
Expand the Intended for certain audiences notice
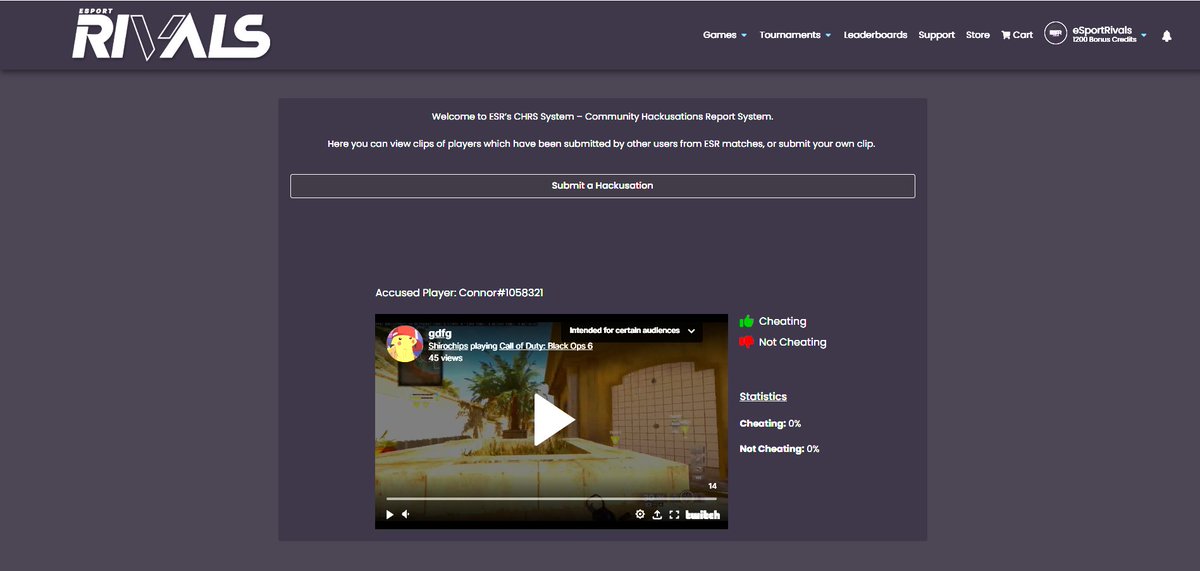(x=632, y=330)
